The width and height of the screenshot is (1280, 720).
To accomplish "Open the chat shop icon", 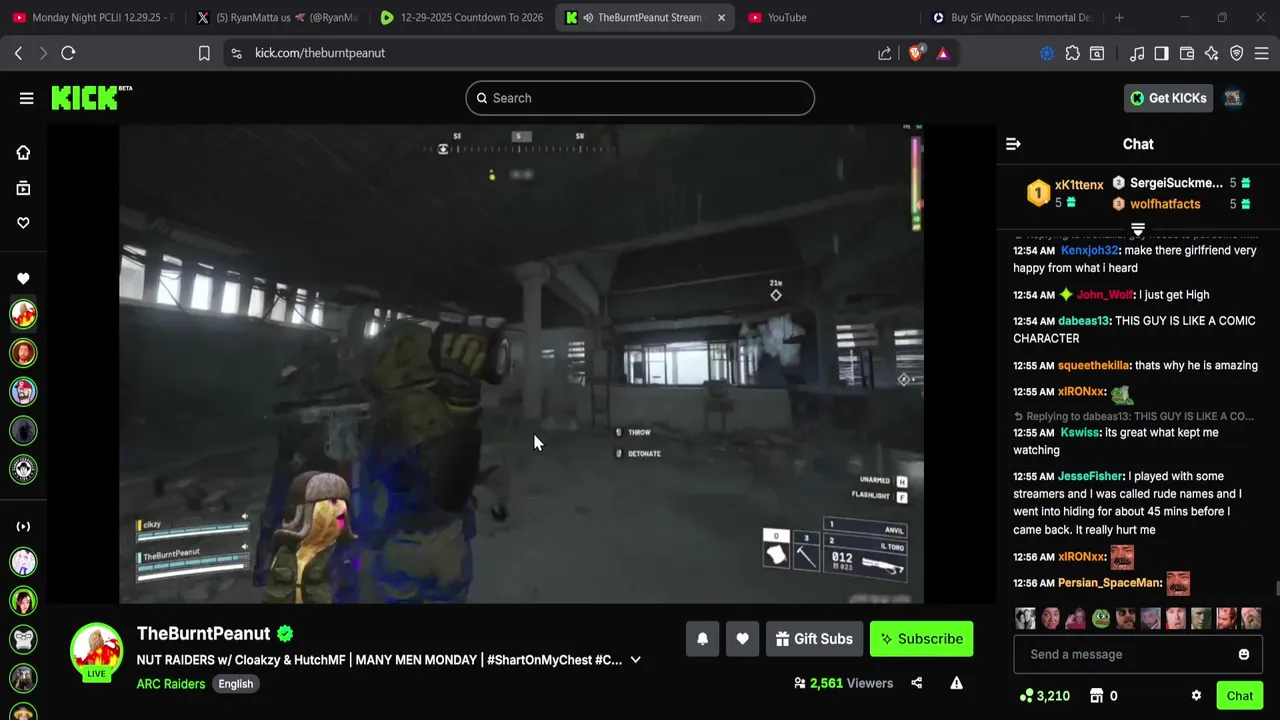I will click(1096, 696).
